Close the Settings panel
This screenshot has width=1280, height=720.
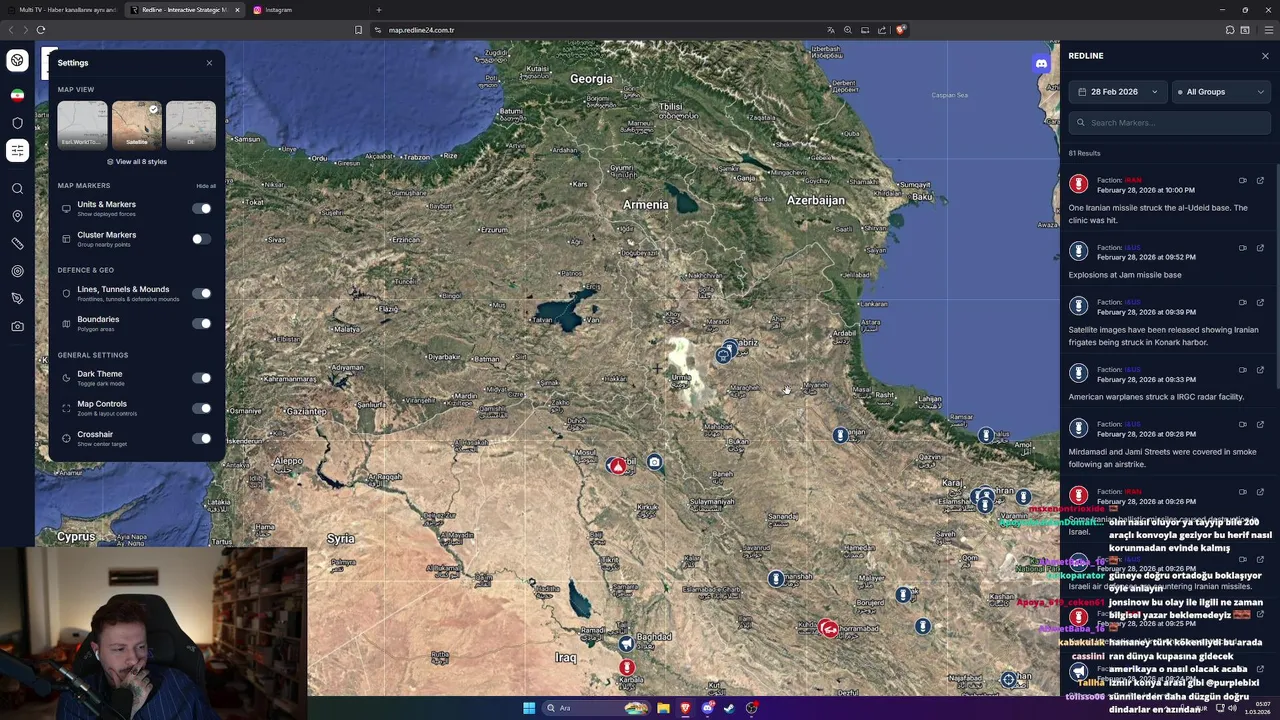point(209,63)
